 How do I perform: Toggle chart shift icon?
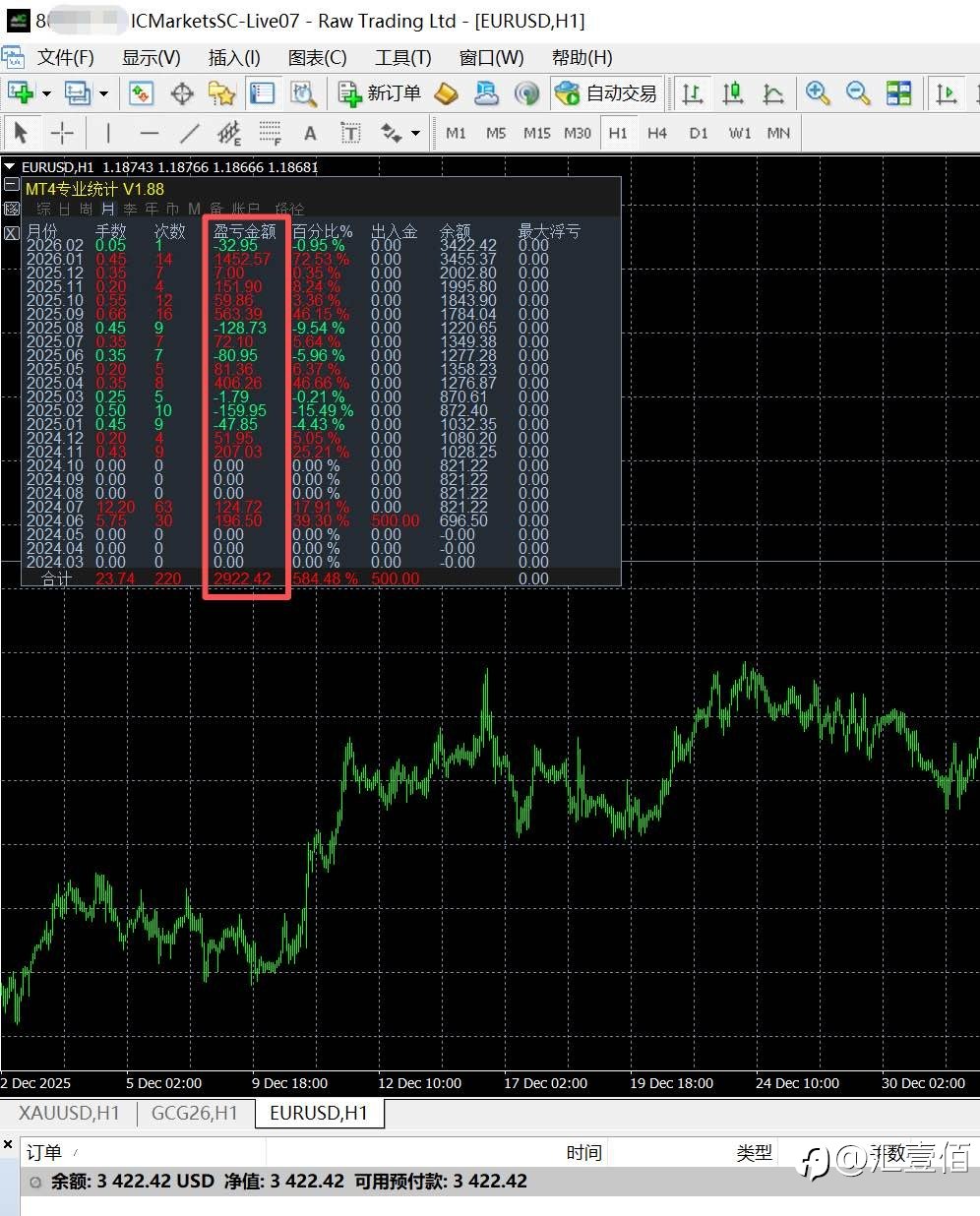(947, 93)
